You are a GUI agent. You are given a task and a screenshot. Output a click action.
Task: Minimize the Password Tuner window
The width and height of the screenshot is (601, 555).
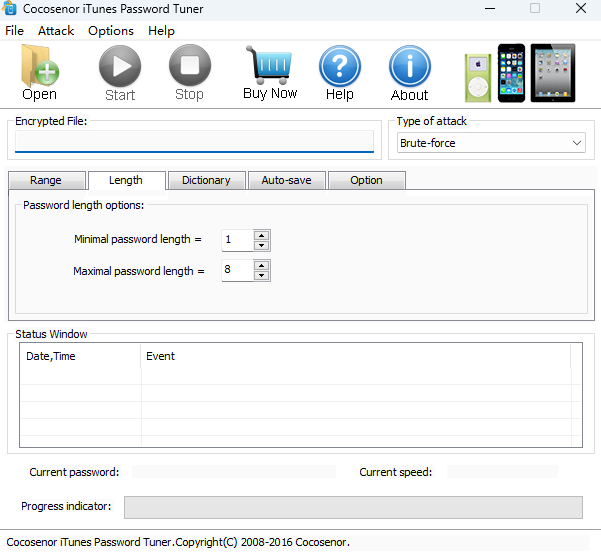coord(490,8)
